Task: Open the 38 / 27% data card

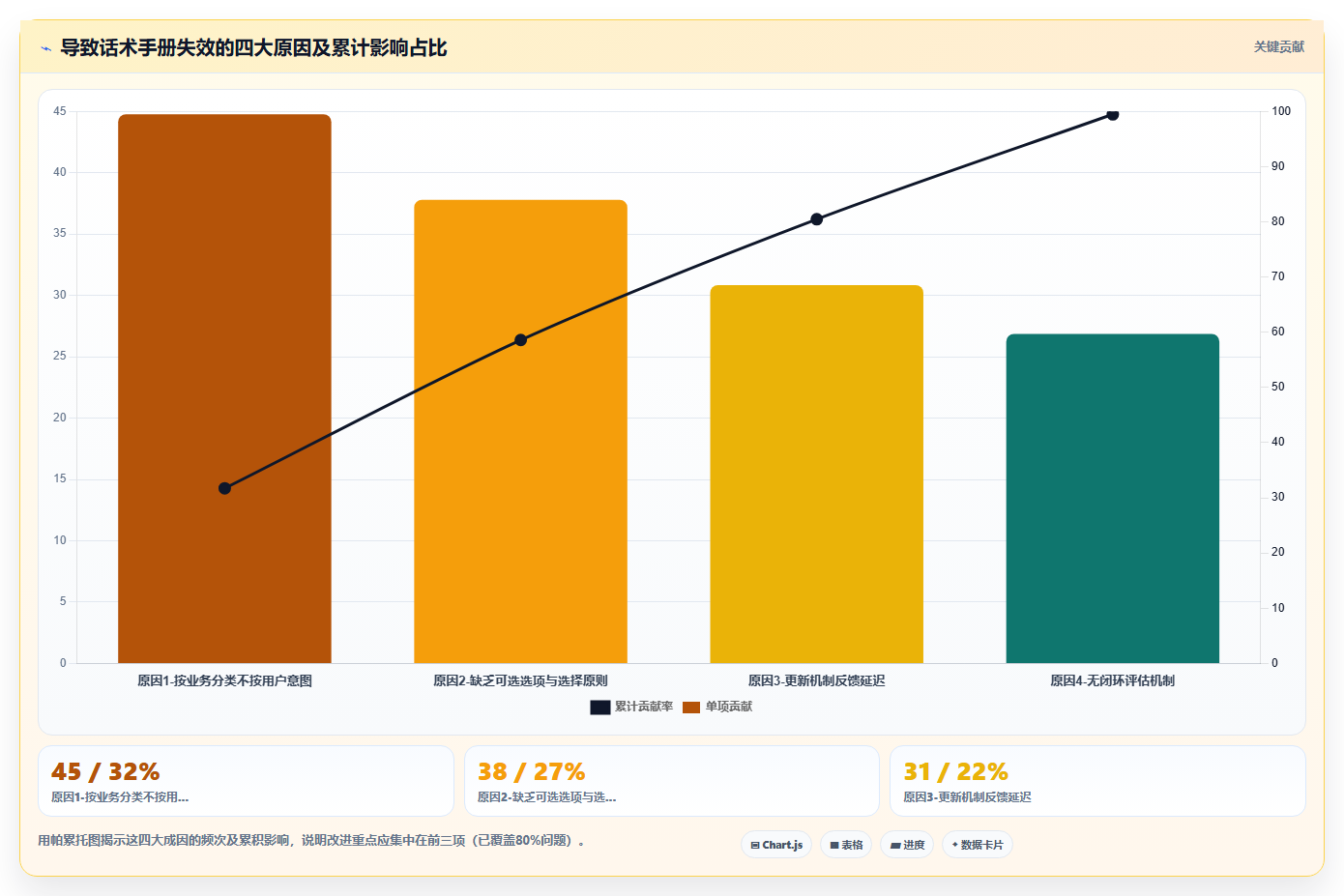Action: click(672, 781)
